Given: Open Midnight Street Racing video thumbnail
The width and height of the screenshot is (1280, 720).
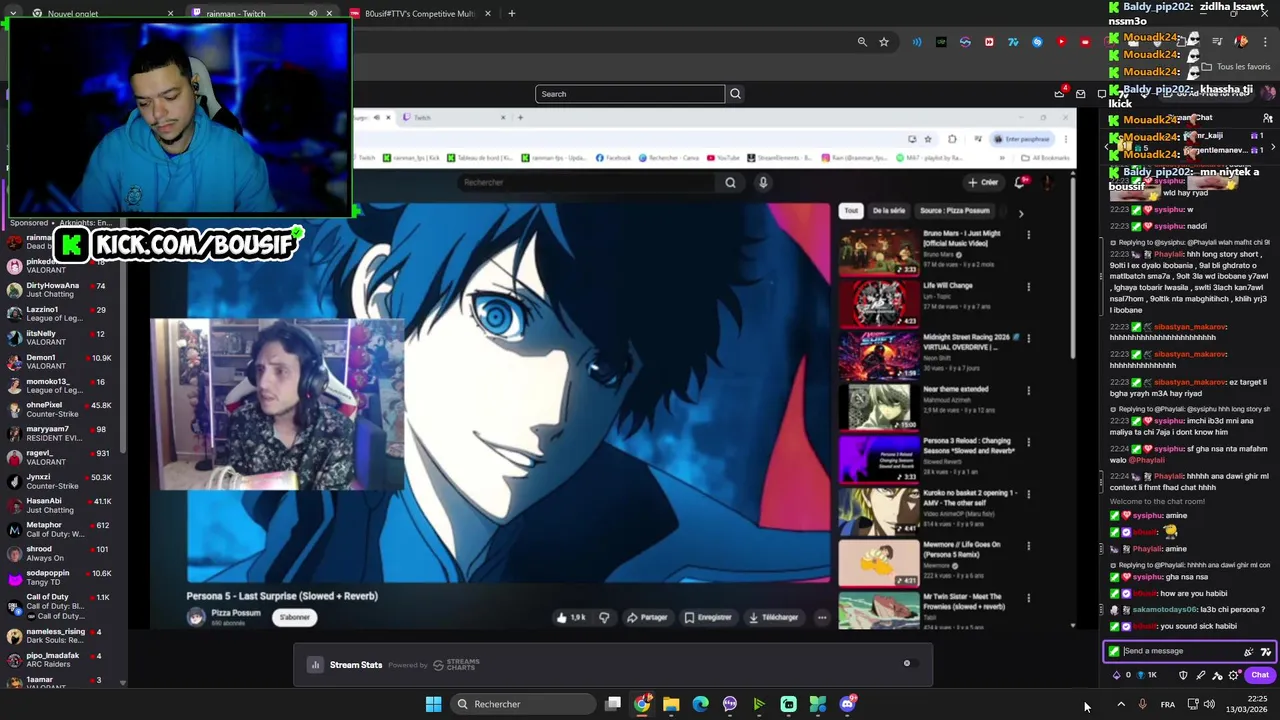Looking at the screenshot, I should [879, 355].
